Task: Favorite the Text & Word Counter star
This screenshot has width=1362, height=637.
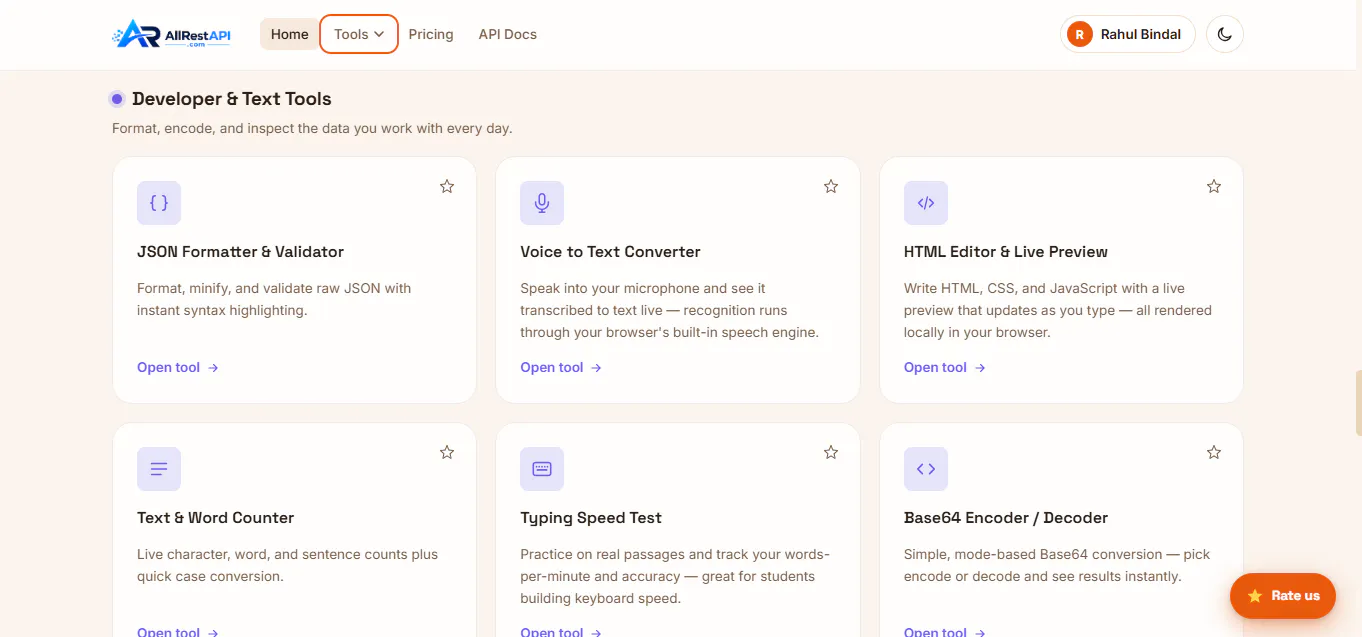Action: coord(447,452)
